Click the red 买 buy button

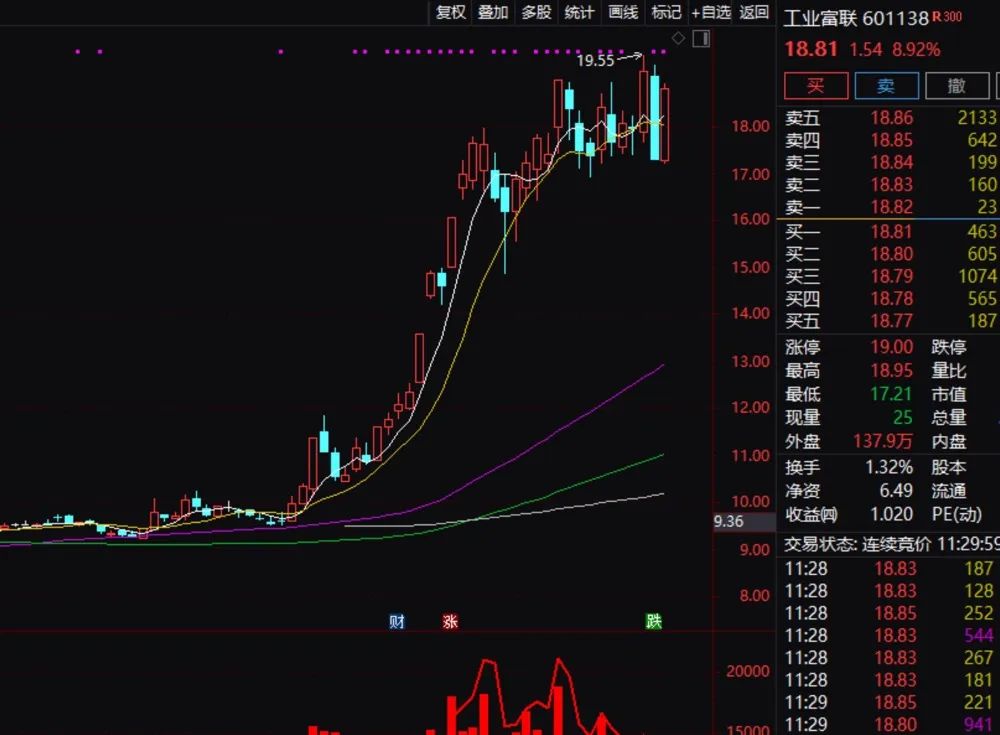815,86
